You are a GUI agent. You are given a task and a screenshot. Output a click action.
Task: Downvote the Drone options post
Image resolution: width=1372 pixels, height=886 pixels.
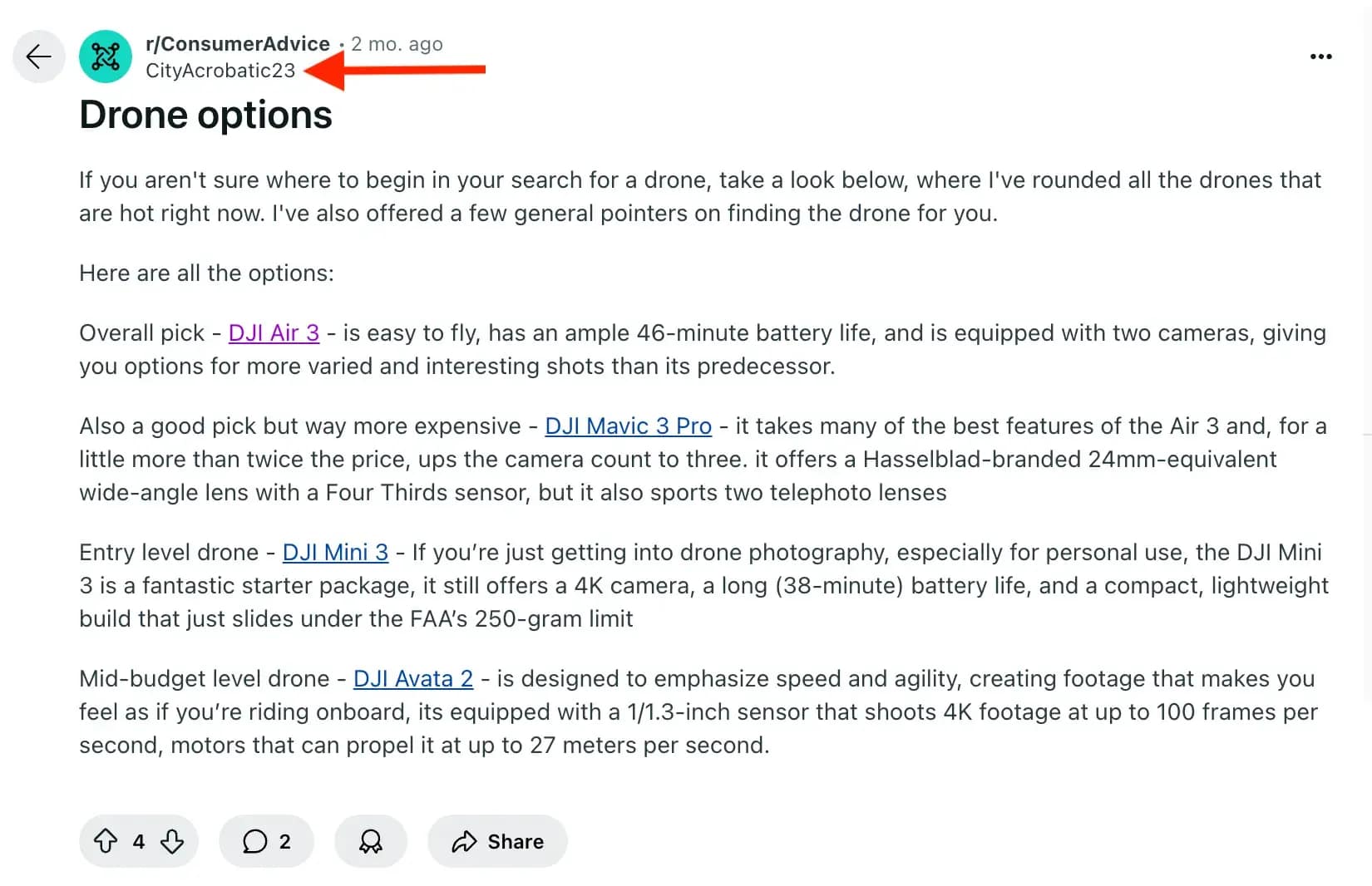click(172, 841)
